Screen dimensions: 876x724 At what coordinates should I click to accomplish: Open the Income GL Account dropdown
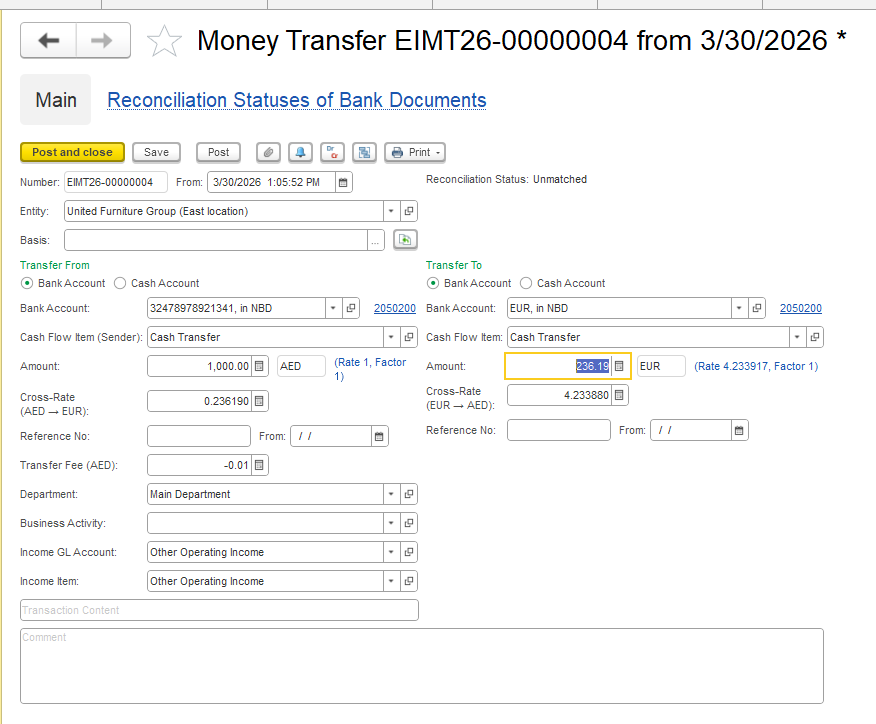pos(389,552)
